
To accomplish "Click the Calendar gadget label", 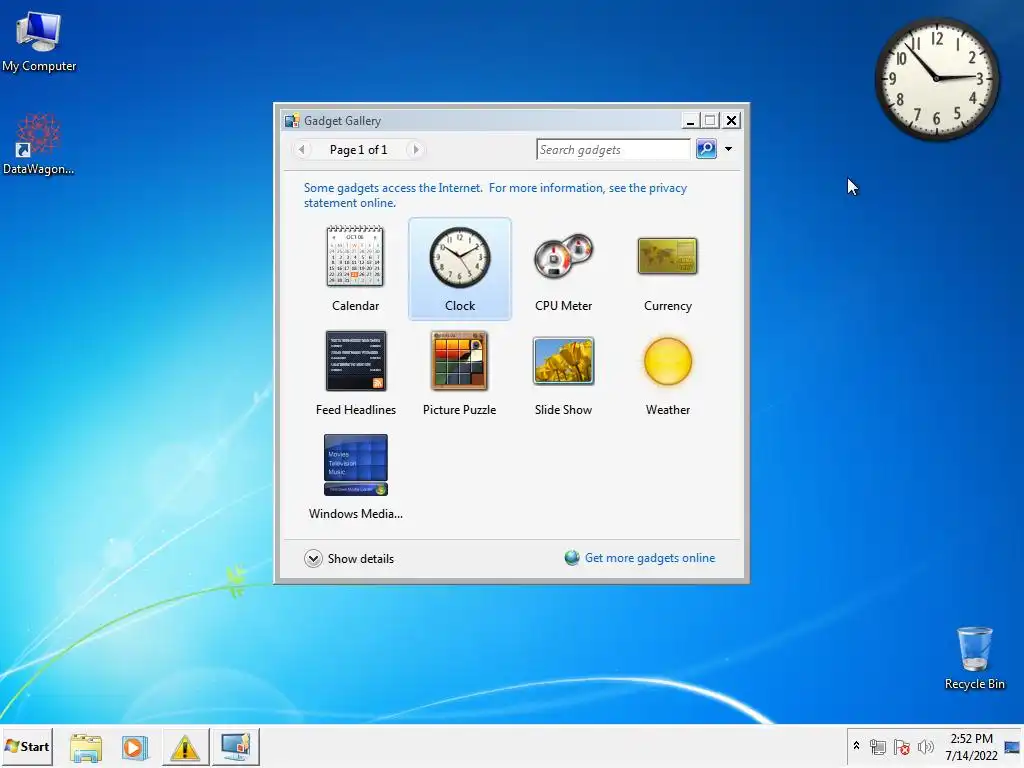I will [355, 306].
